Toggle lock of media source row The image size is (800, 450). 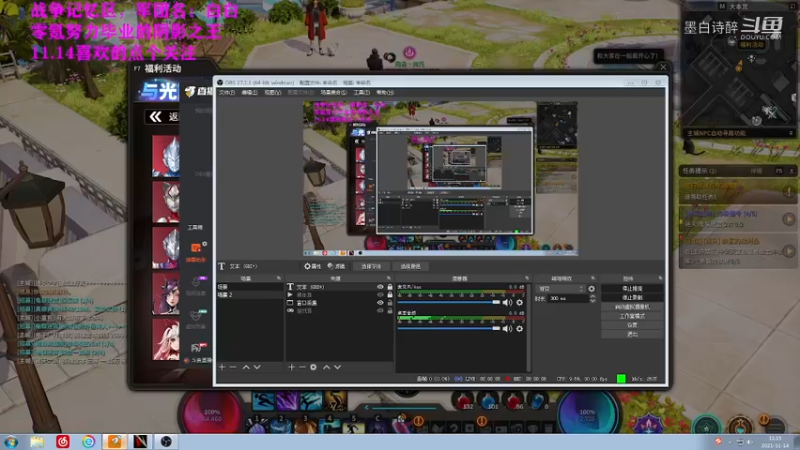(x=390, y=295)
